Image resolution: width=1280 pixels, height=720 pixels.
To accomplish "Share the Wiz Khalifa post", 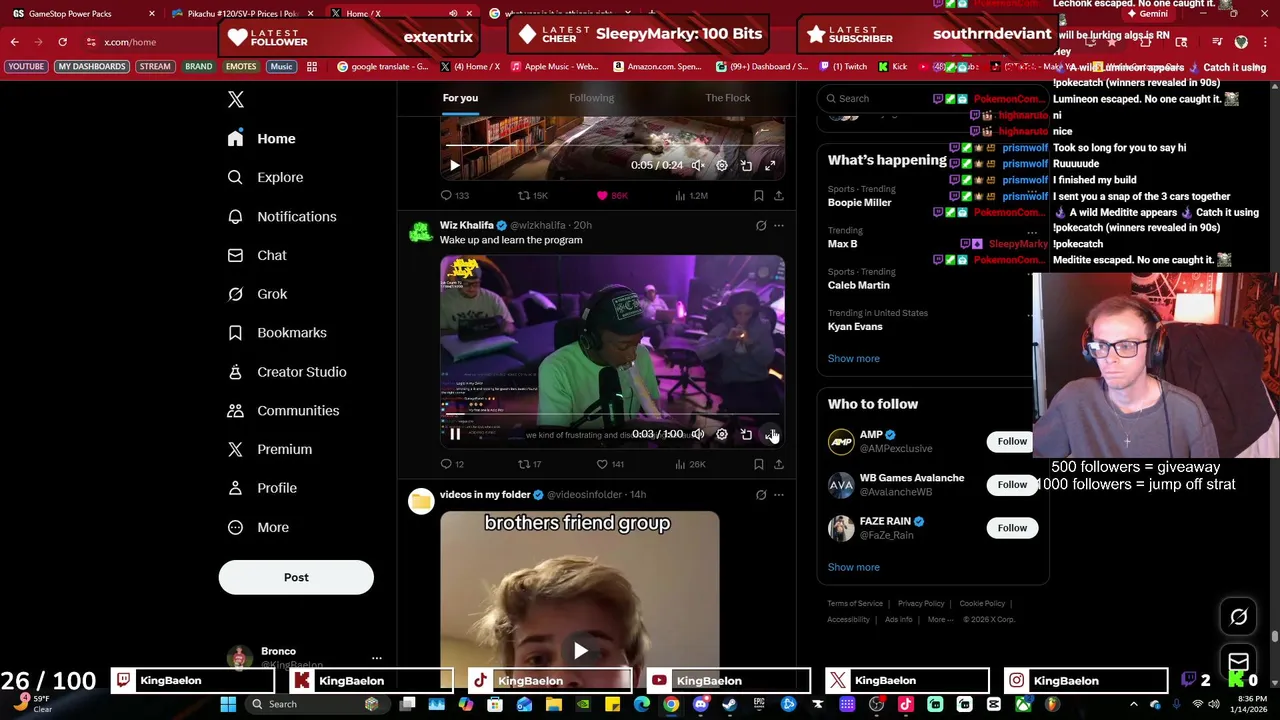I will pyautogui.click(x=778, y=464).
